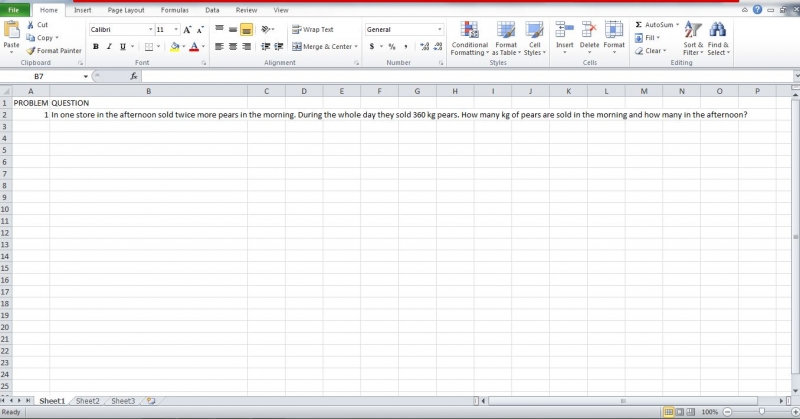Click the AutoSum sigma icon

click(x=639, y=24)
